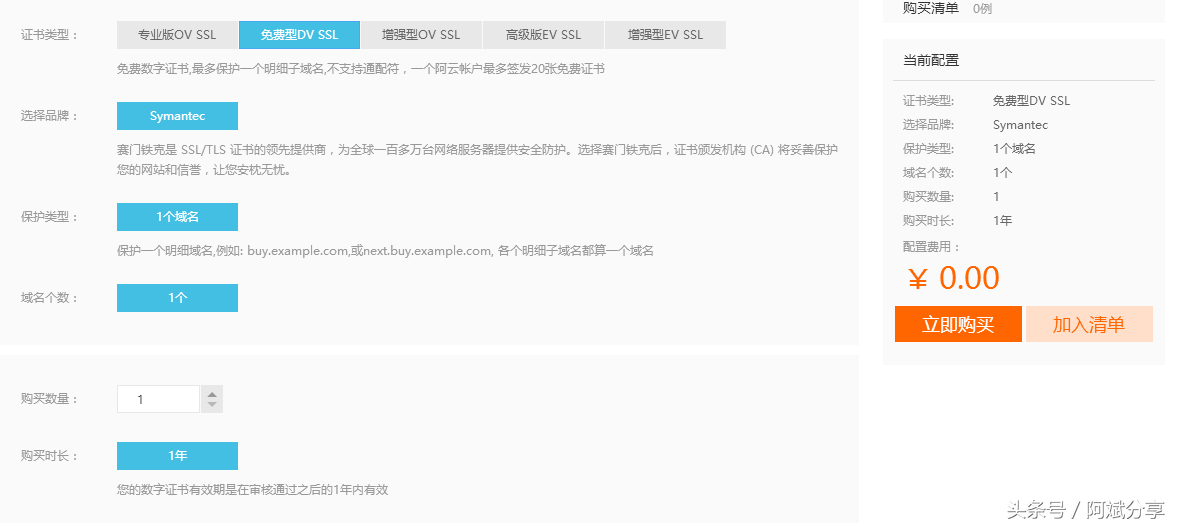Screen dimensions: 1177x527
Task: Click the ¥ 0.00 configuration price
Action: pos(954,279)
